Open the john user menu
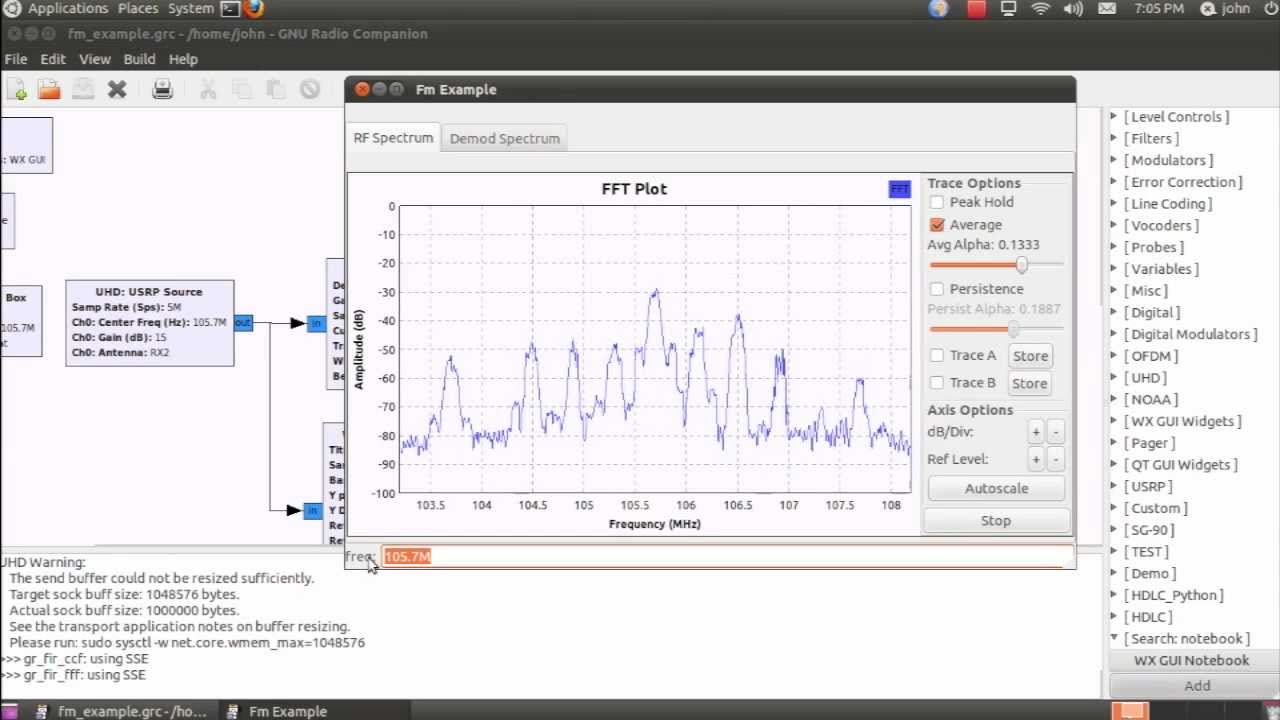The height and width of the screenshot is (720, 1280). pos(1225,9)
